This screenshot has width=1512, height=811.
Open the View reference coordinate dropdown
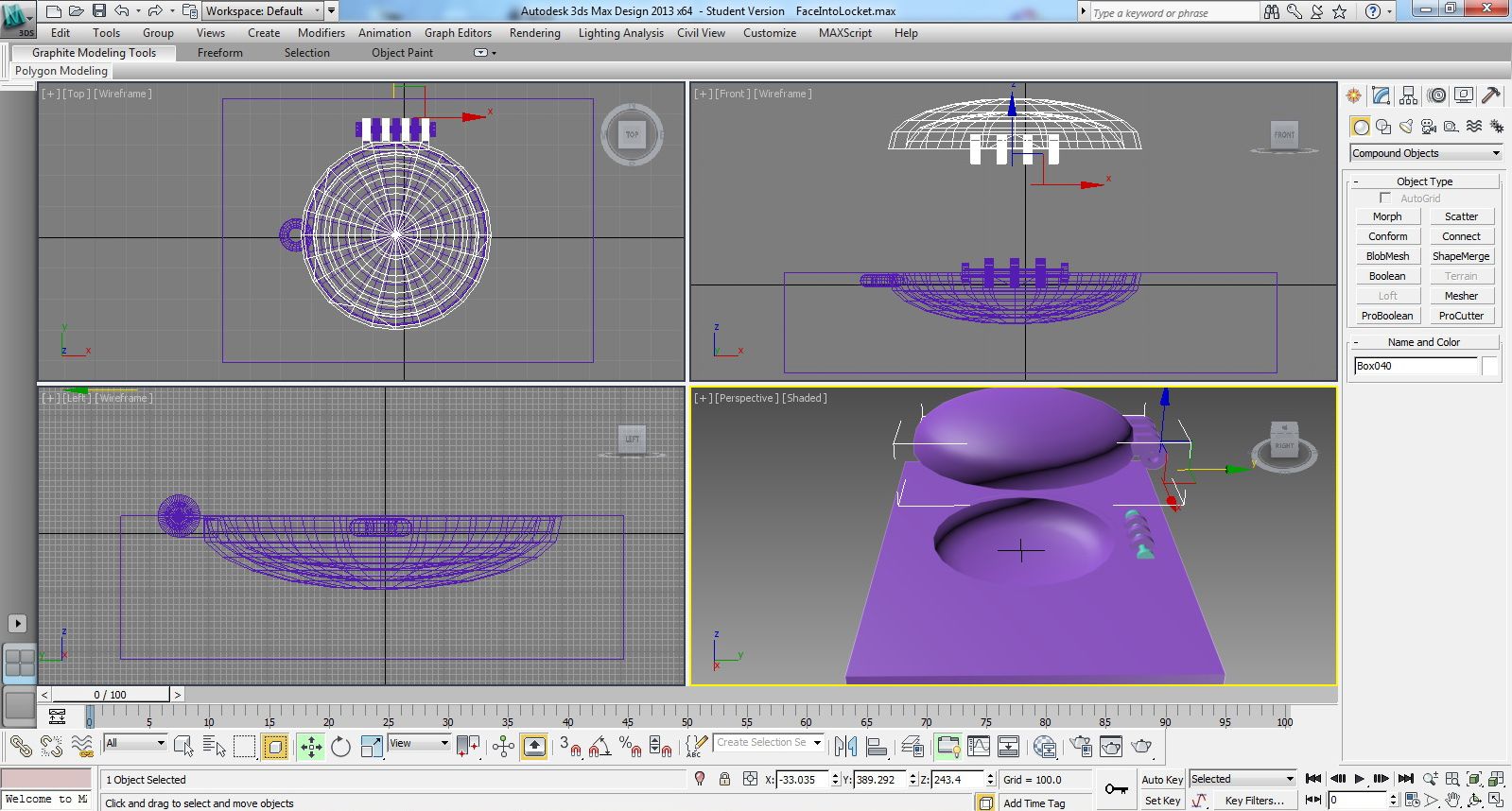pos(419,743)
